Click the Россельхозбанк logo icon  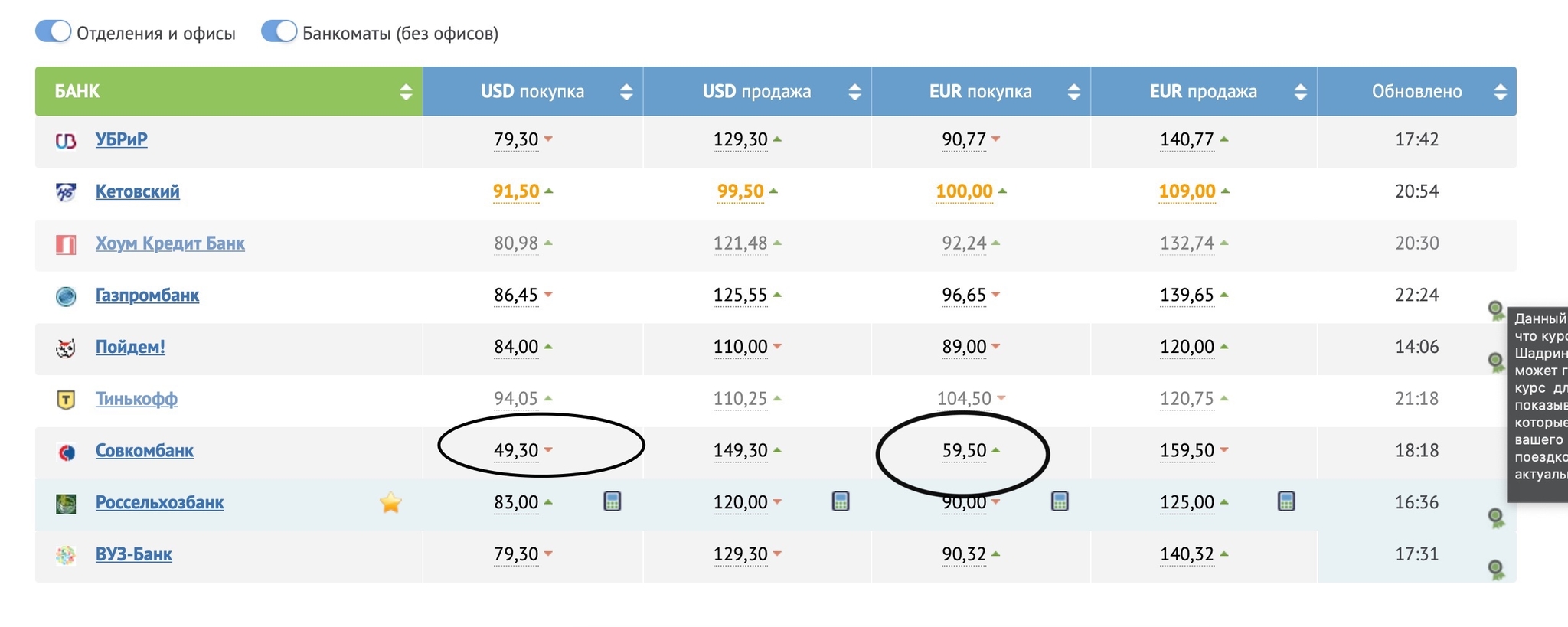coord(66,504)
